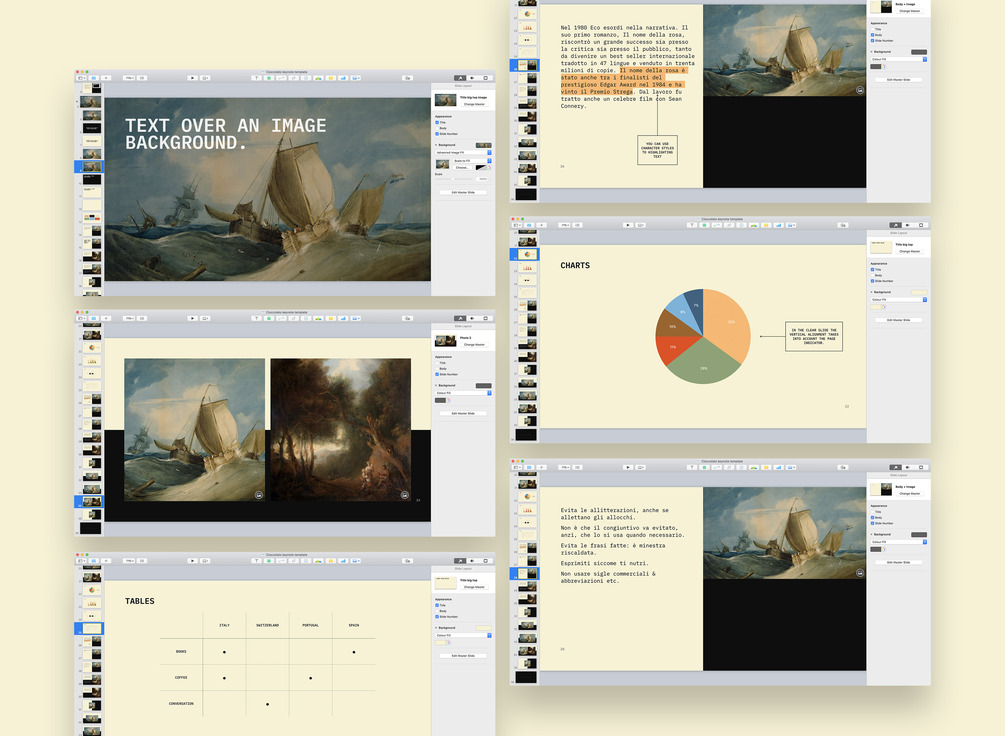This screenshot has height=736, width=1005.
Task: Click Edit Master Slide in image-background window
Action: click(x=463, y=192)
